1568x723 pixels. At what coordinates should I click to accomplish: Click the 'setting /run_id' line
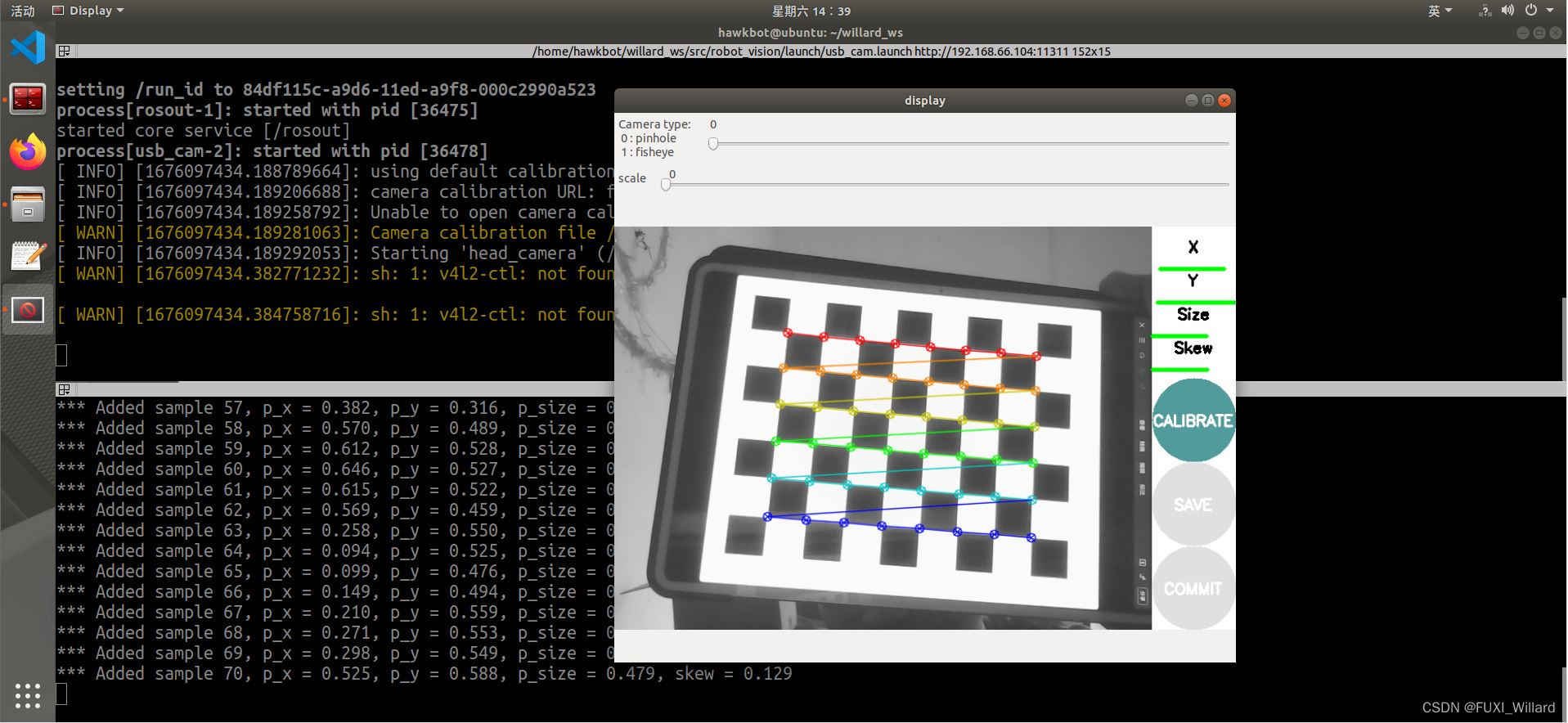click(326, 90)
